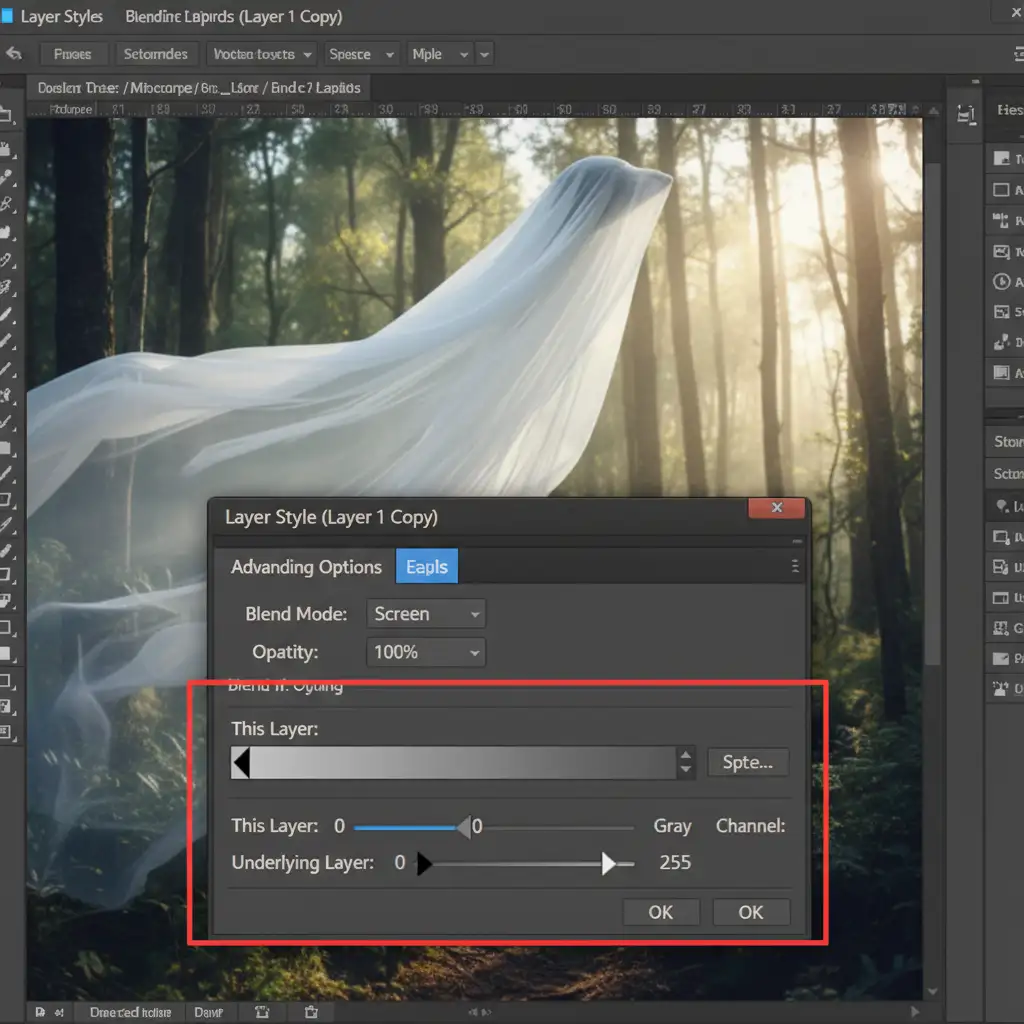This screenshot has width=1024, height=1024.
Task: Open the 100% opacity dropdown
Action: [426, 652]
